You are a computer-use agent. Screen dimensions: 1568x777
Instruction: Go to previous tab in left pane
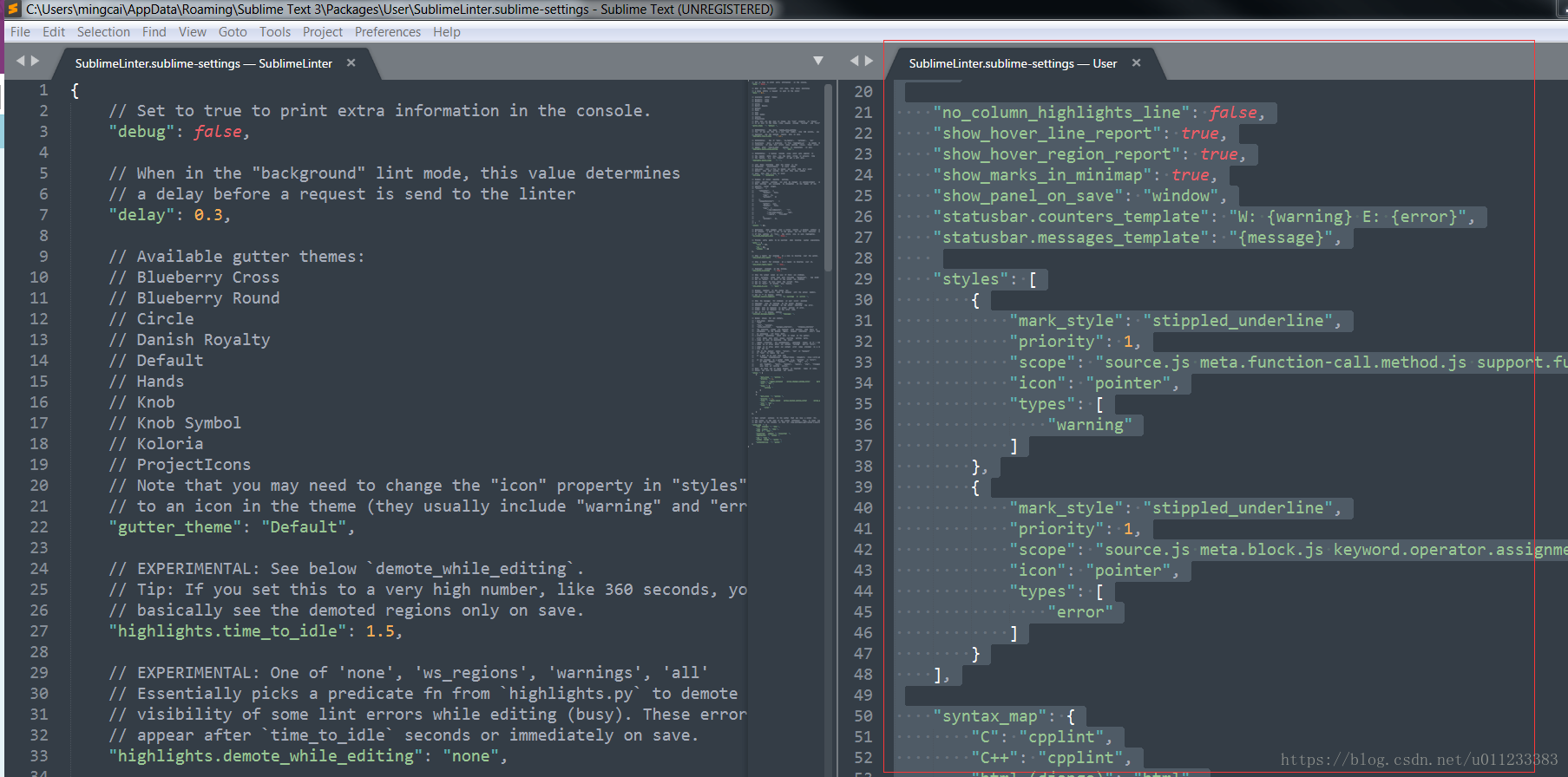click(21, 61)
